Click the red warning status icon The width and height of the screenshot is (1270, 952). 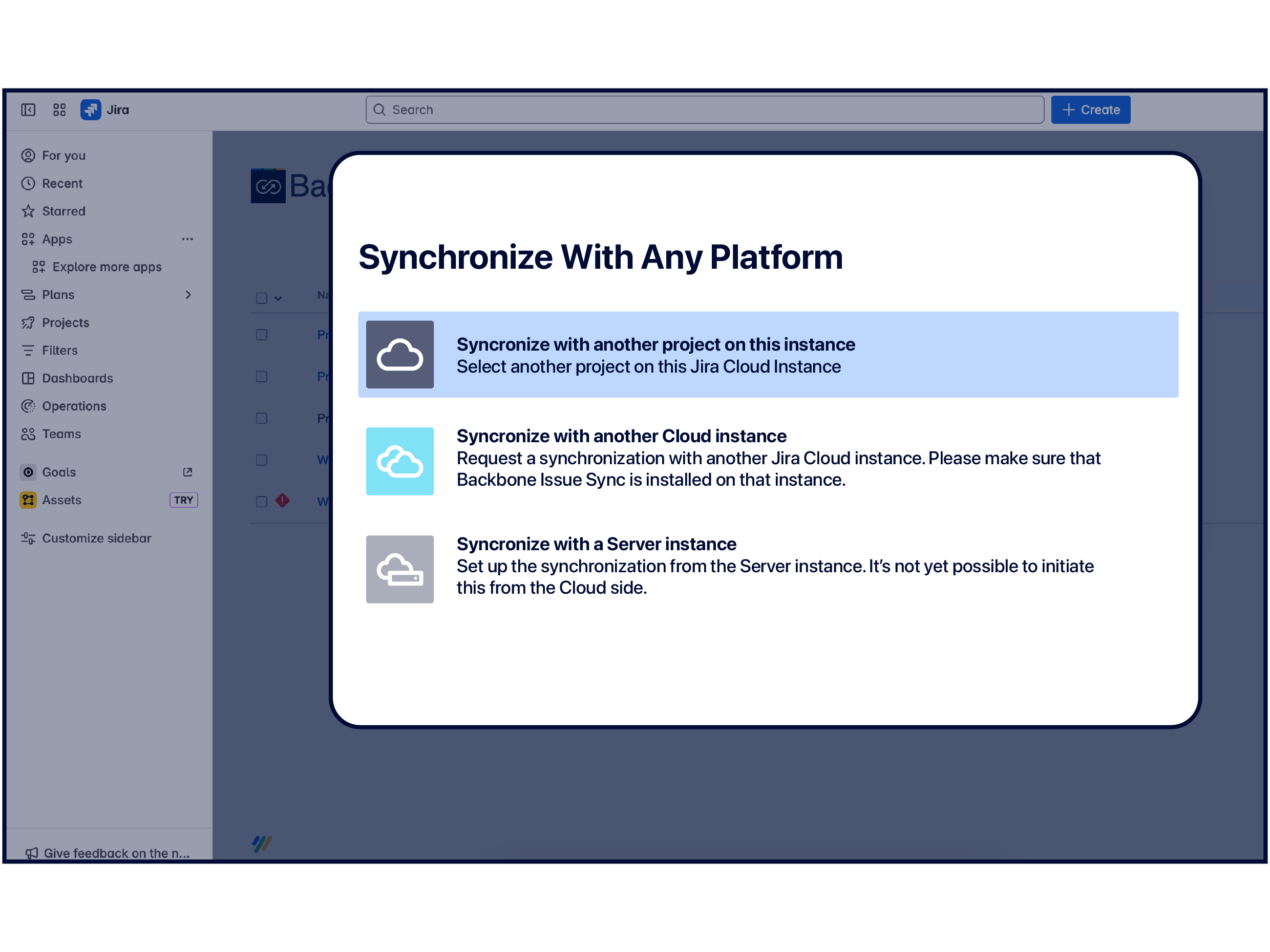pos(283,501)
